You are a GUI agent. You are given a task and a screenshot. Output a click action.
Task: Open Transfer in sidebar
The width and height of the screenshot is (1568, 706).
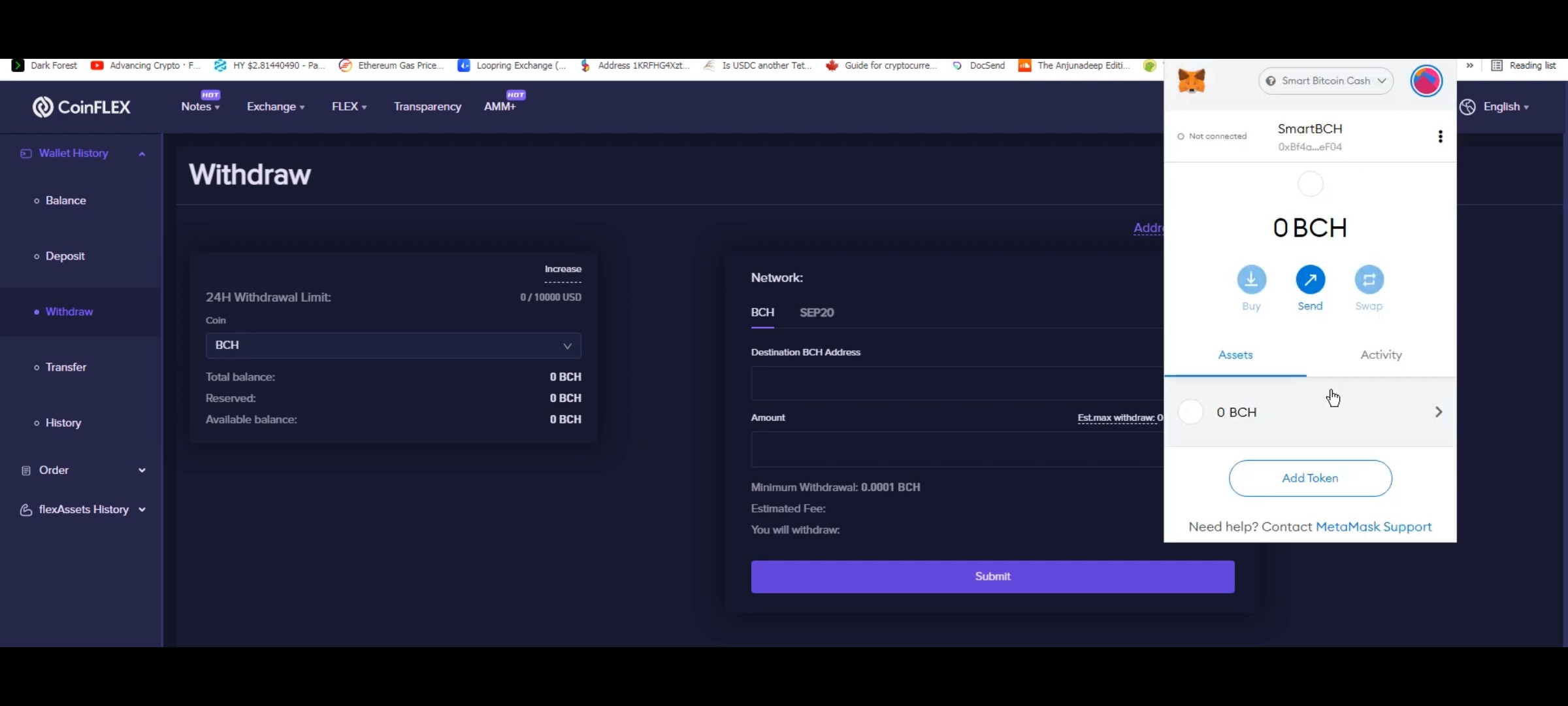coord(65,367)
